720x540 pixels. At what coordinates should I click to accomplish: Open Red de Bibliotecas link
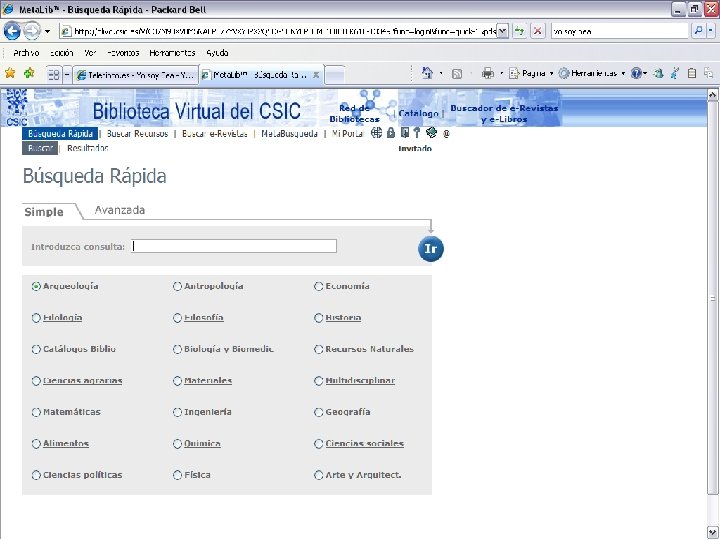pos(354,113)
